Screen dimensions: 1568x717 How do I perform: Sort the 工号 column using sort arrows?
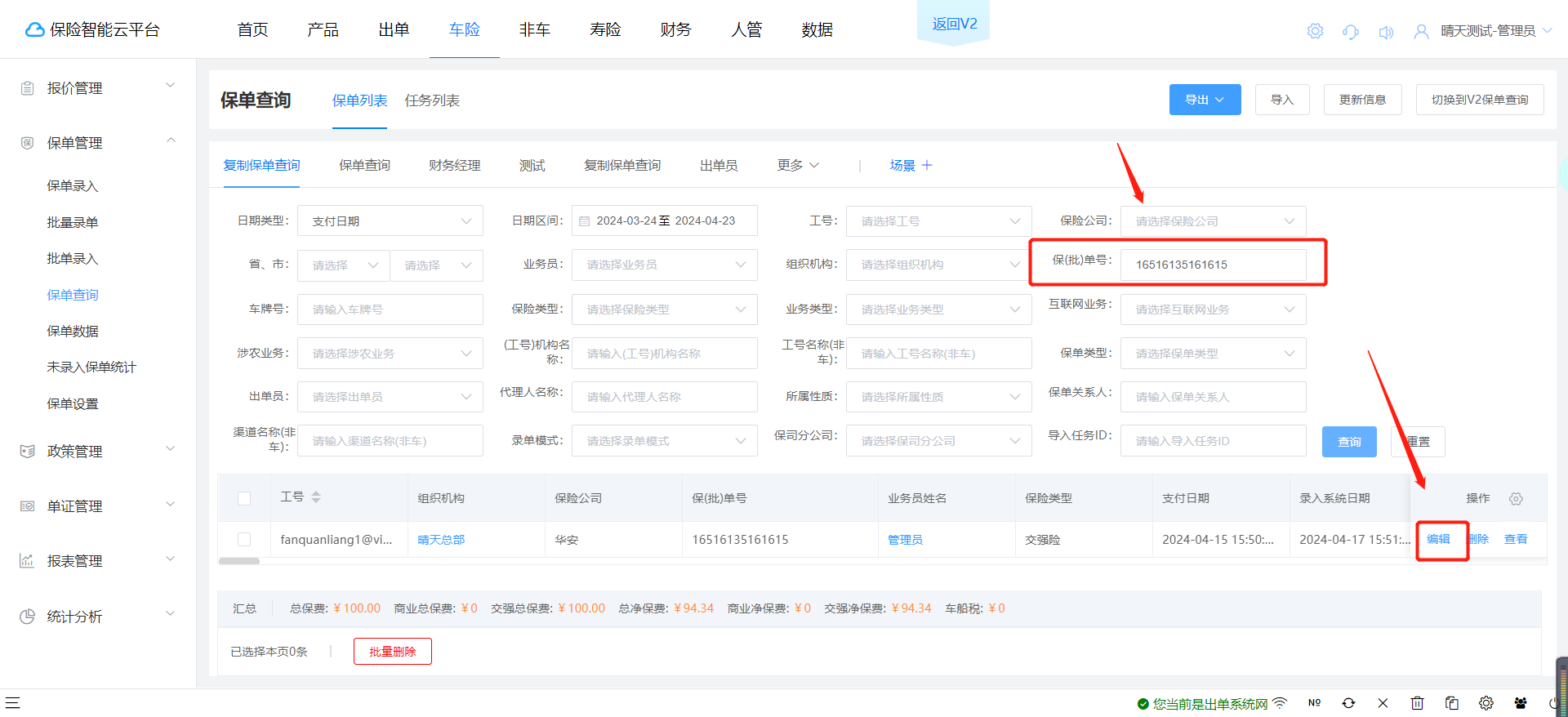coord(316,497)
